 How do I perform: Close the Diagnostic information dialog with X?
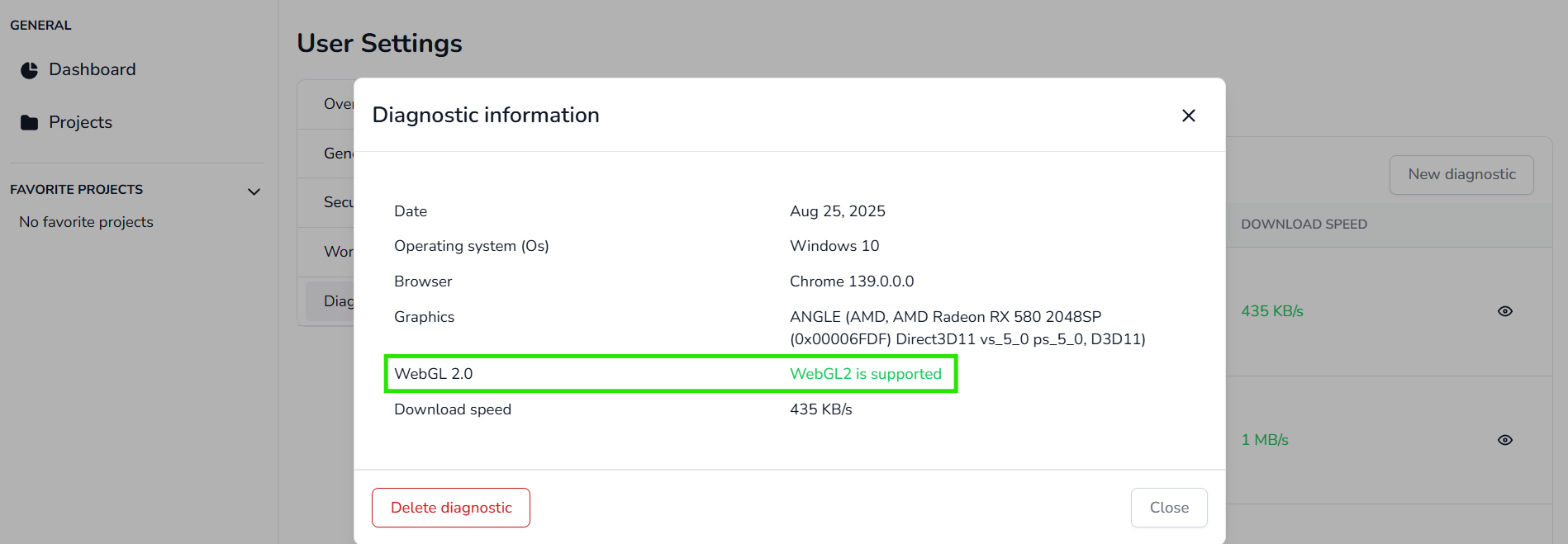coord(1188,116)
